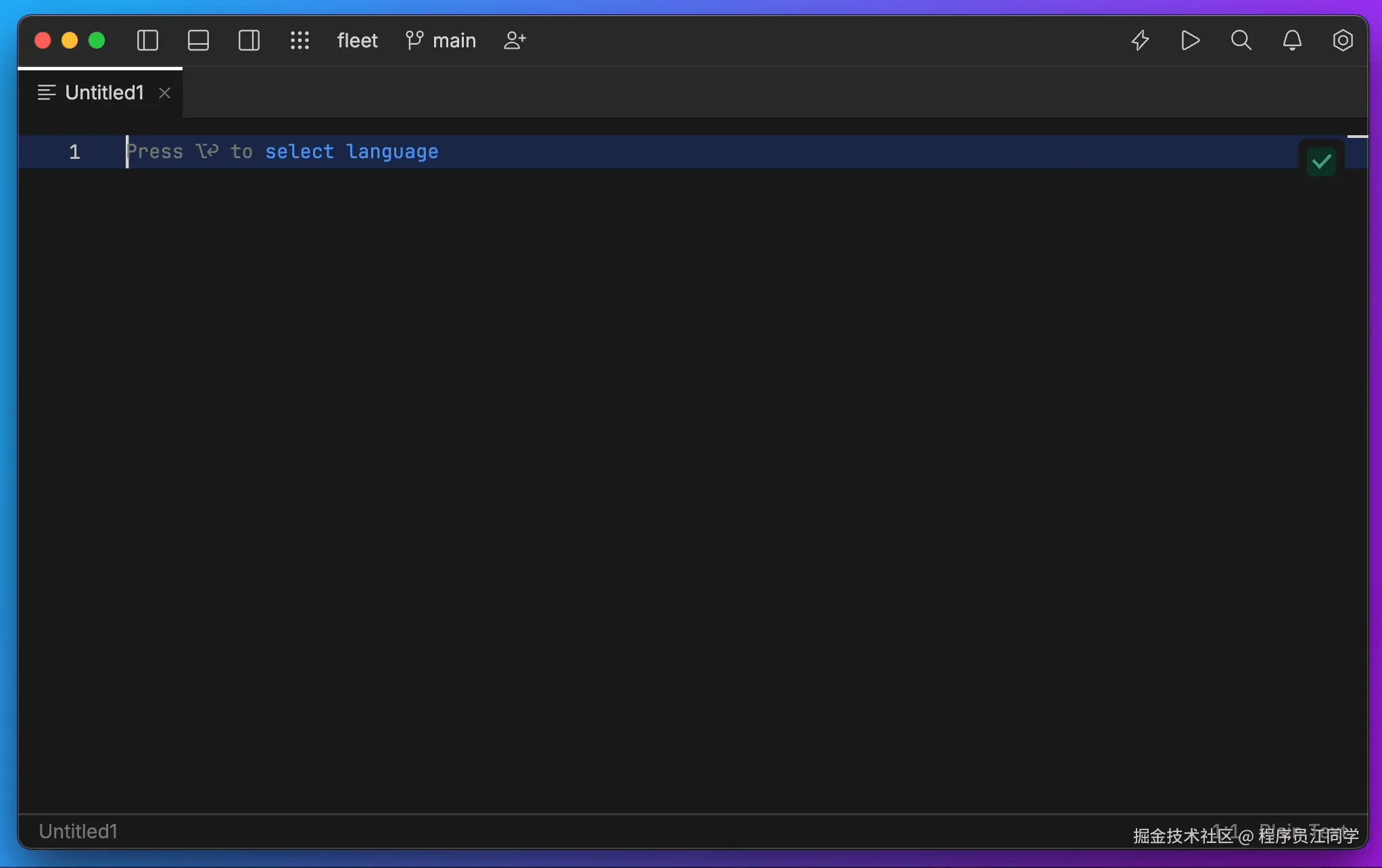Open the search magnifier icon
1382x868 pixels.
point(1241,41)
